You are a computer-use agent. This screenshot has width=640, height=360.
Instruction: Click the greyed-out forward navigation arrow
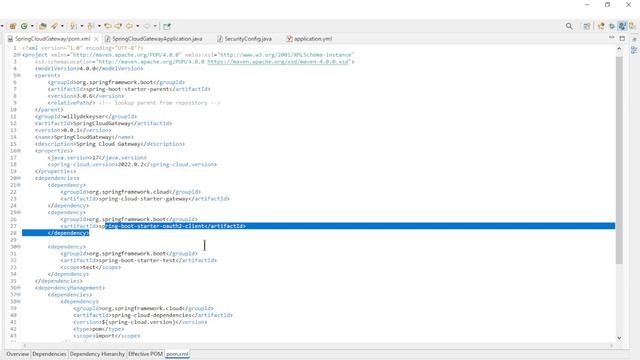click(x=147, y=26)
